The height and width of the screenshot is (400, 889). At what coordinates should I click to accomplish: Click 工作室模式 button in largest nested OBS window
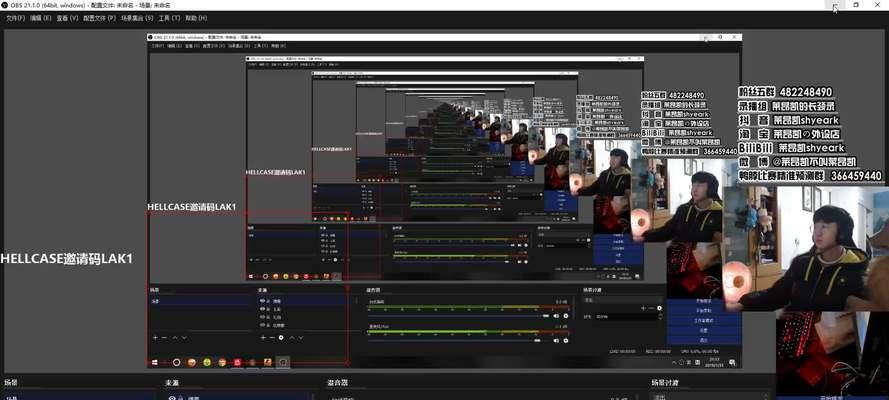click(704, 321)
